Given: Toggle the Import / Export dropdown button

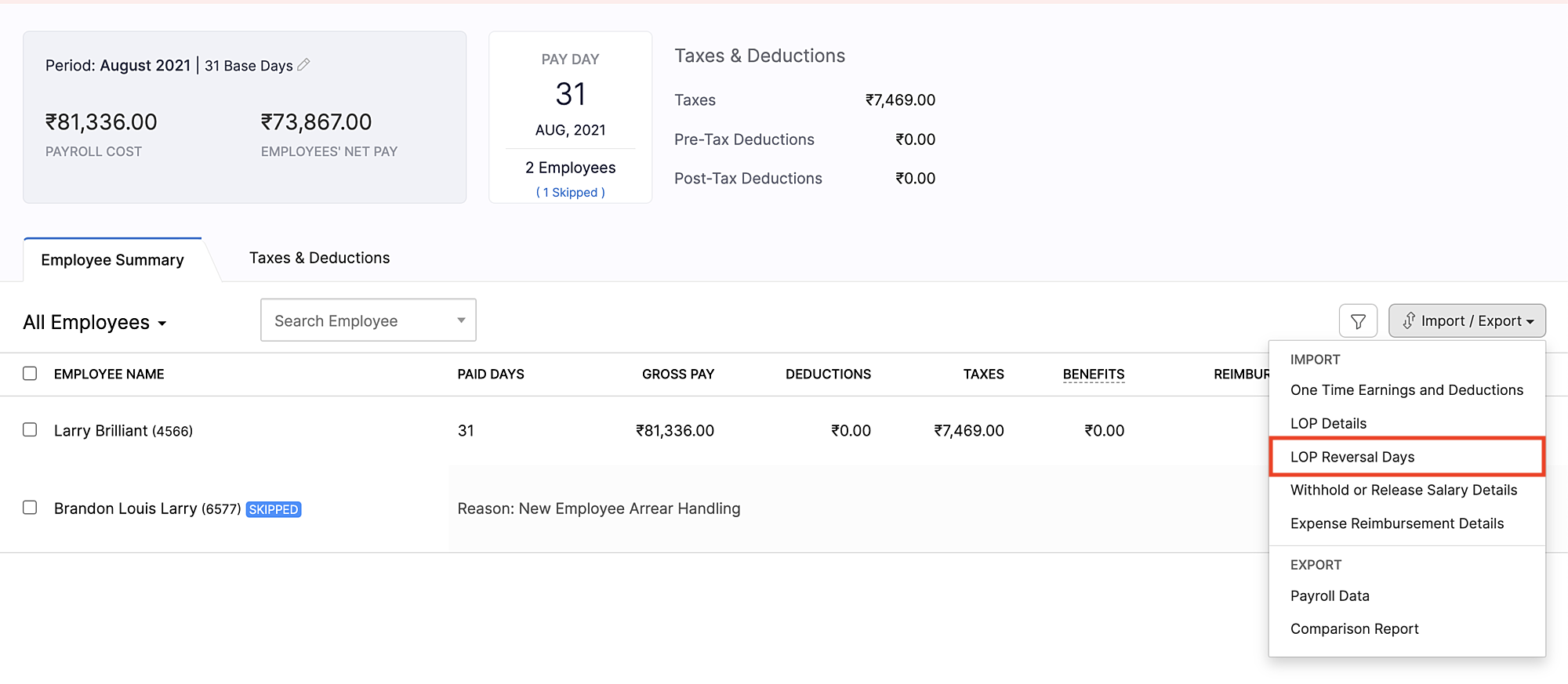Looking at the screenshot, I should click(1467, 321).
